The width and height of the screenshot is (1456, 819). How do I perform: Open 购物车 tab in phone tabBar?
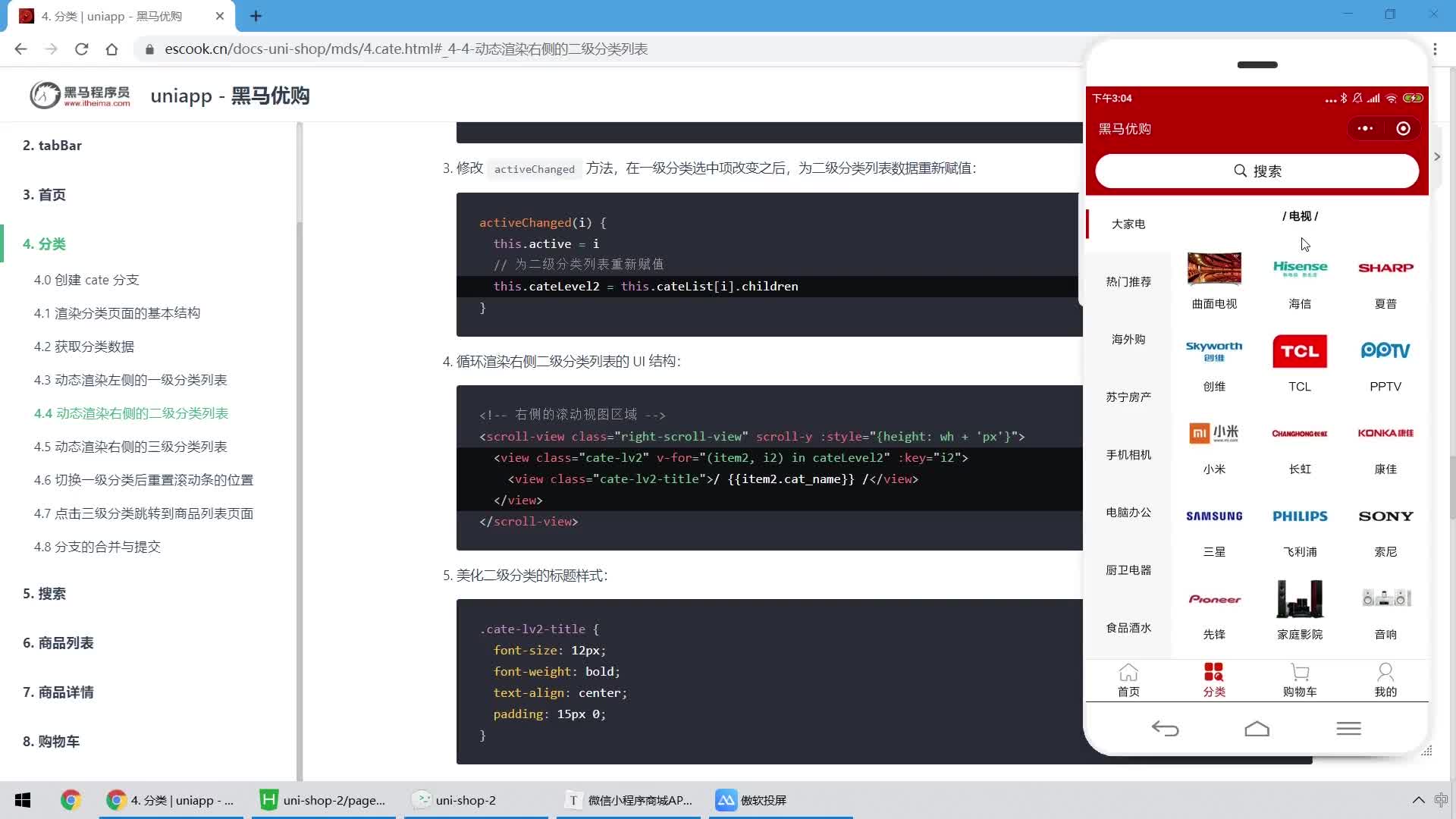[x=1300, y=680]
